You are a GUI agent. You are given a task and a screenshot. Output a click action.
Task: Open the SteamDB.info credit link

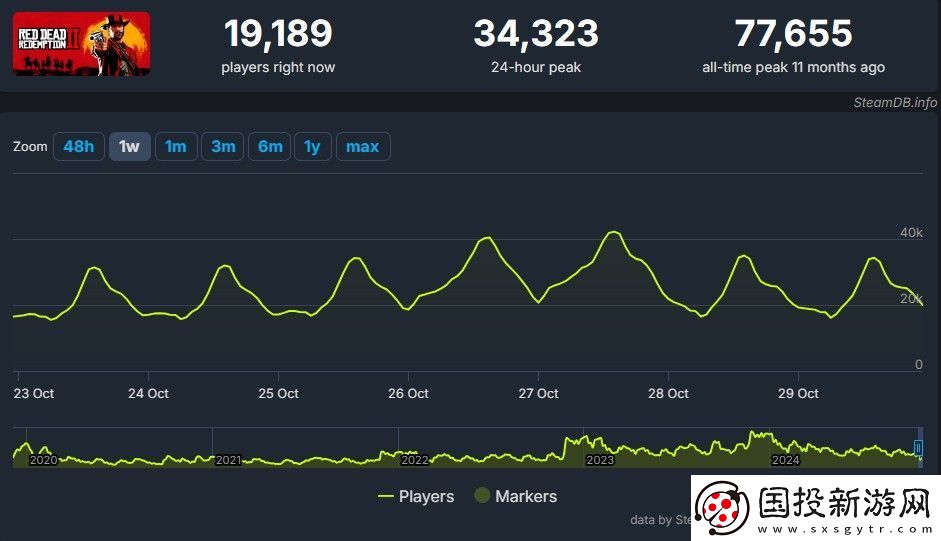coord(895,102)
